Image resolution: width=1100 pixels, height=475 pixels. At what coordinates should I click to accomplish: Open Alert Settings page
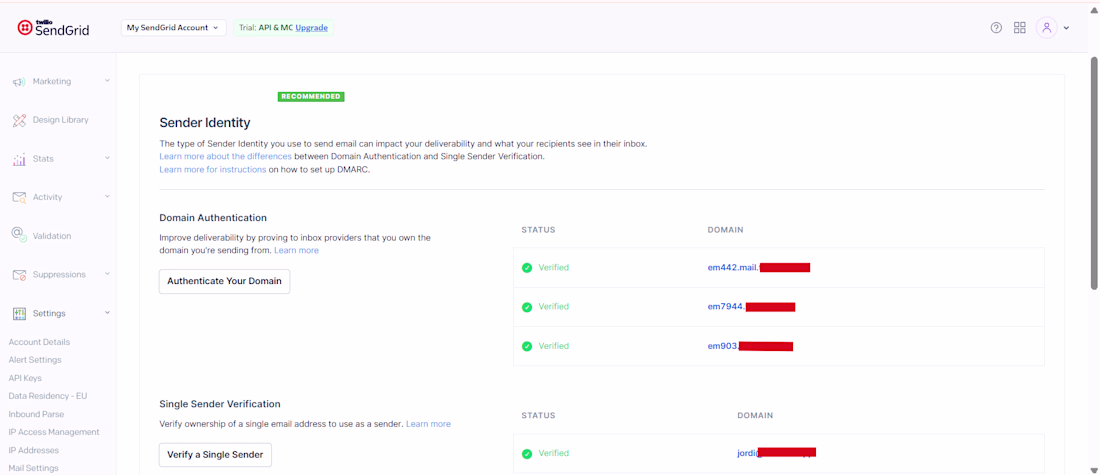coord(35,360)
